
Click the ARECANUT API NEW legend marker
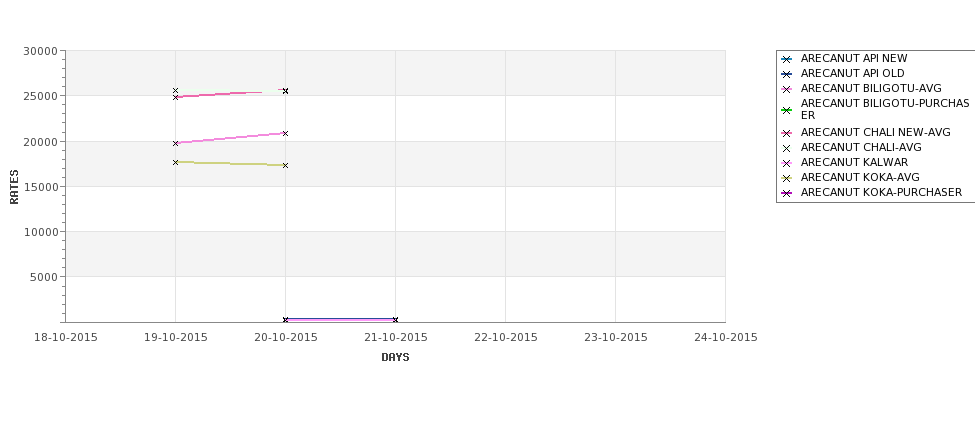point(787,59)
